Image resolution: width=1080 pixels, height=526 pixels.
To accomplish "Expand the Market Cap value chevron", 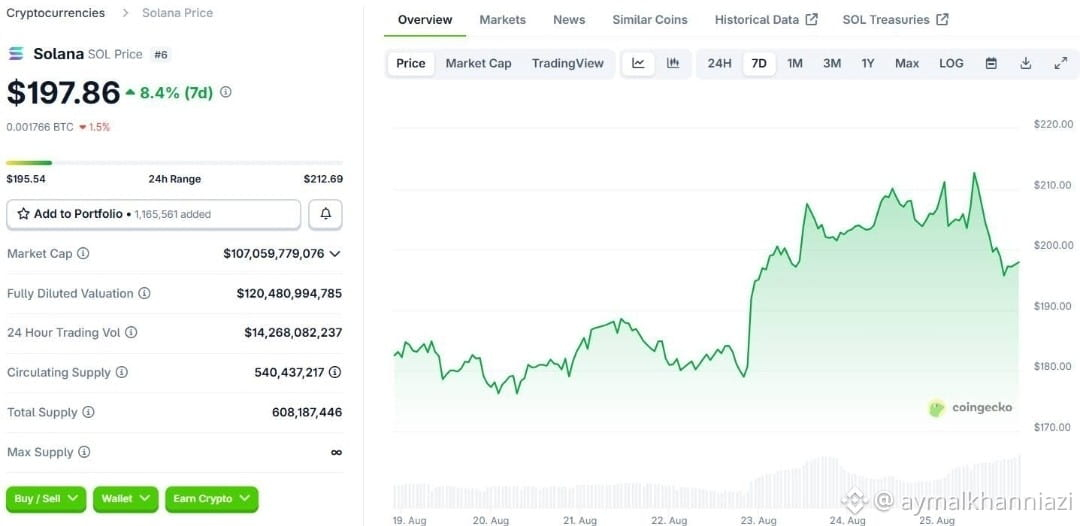I will coord(335,253).
